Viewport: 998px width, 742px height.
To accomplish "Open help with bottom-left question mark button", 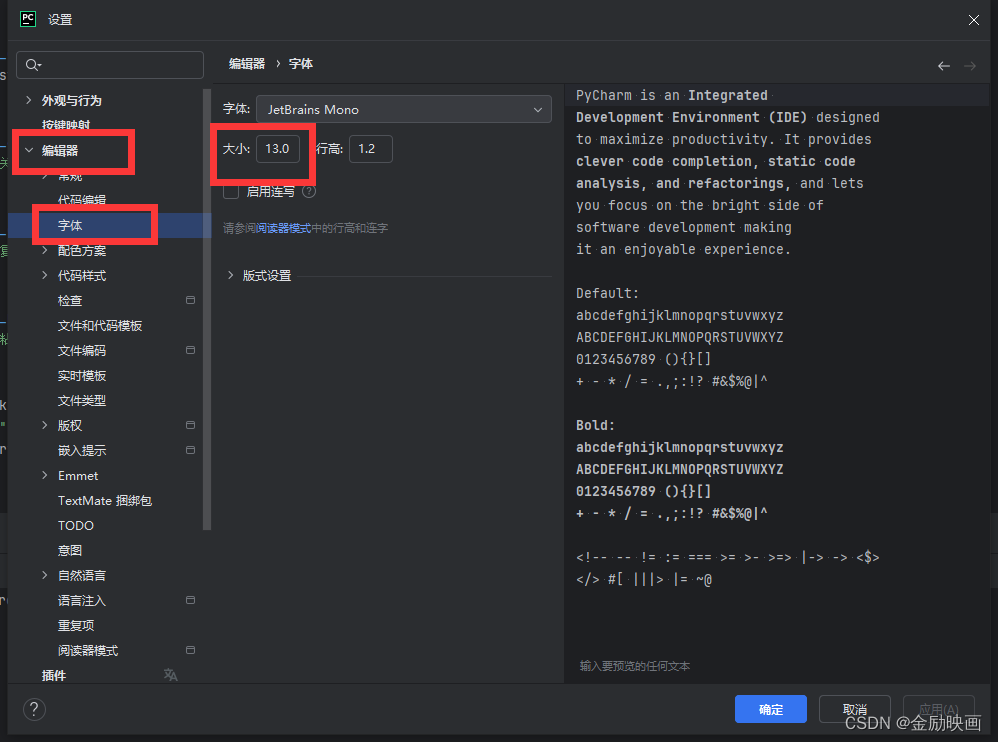I will tap(34, 709).
